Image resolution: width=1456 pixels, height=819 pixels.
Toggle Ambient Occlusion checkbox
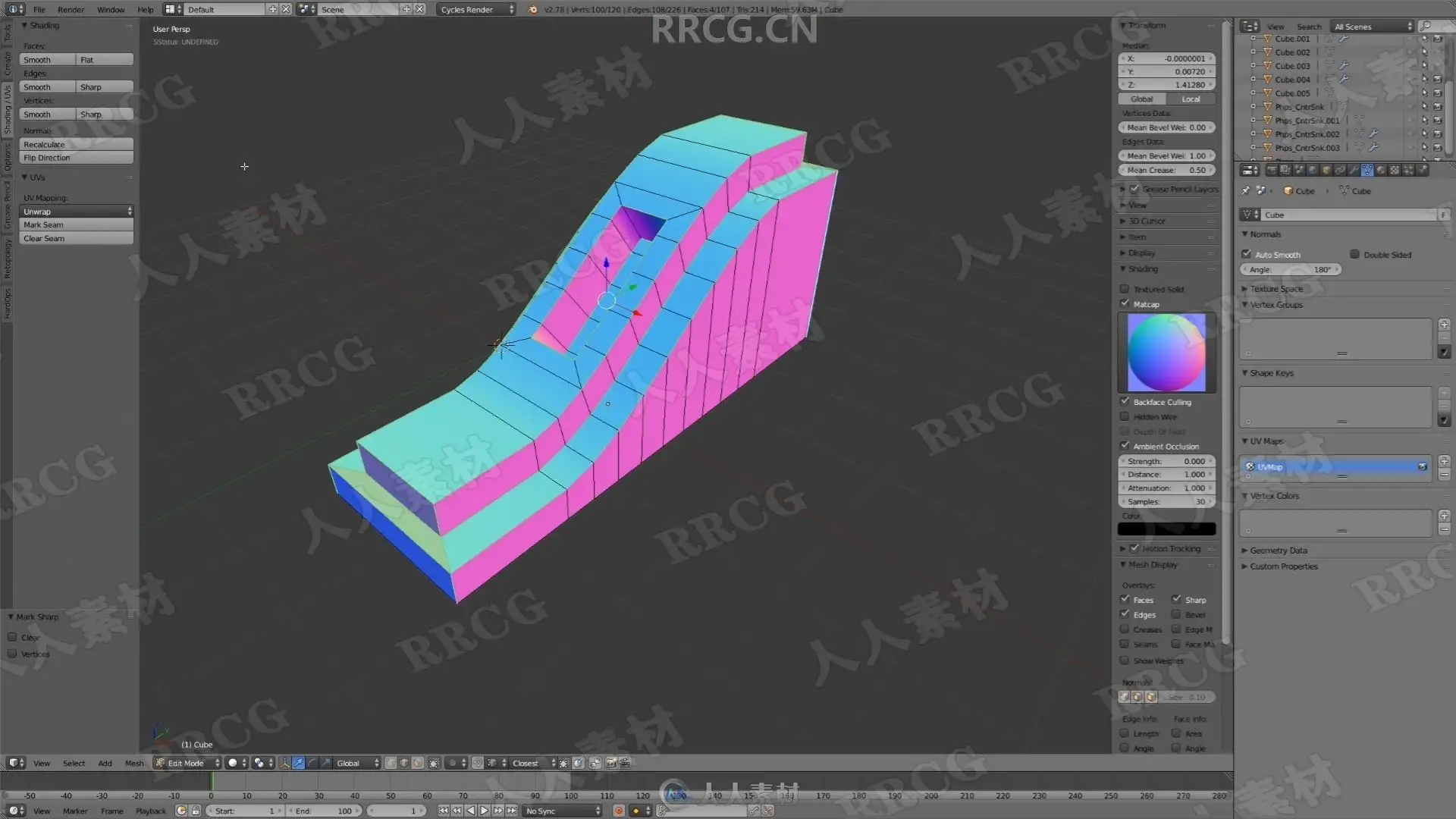pos(1125,446)
